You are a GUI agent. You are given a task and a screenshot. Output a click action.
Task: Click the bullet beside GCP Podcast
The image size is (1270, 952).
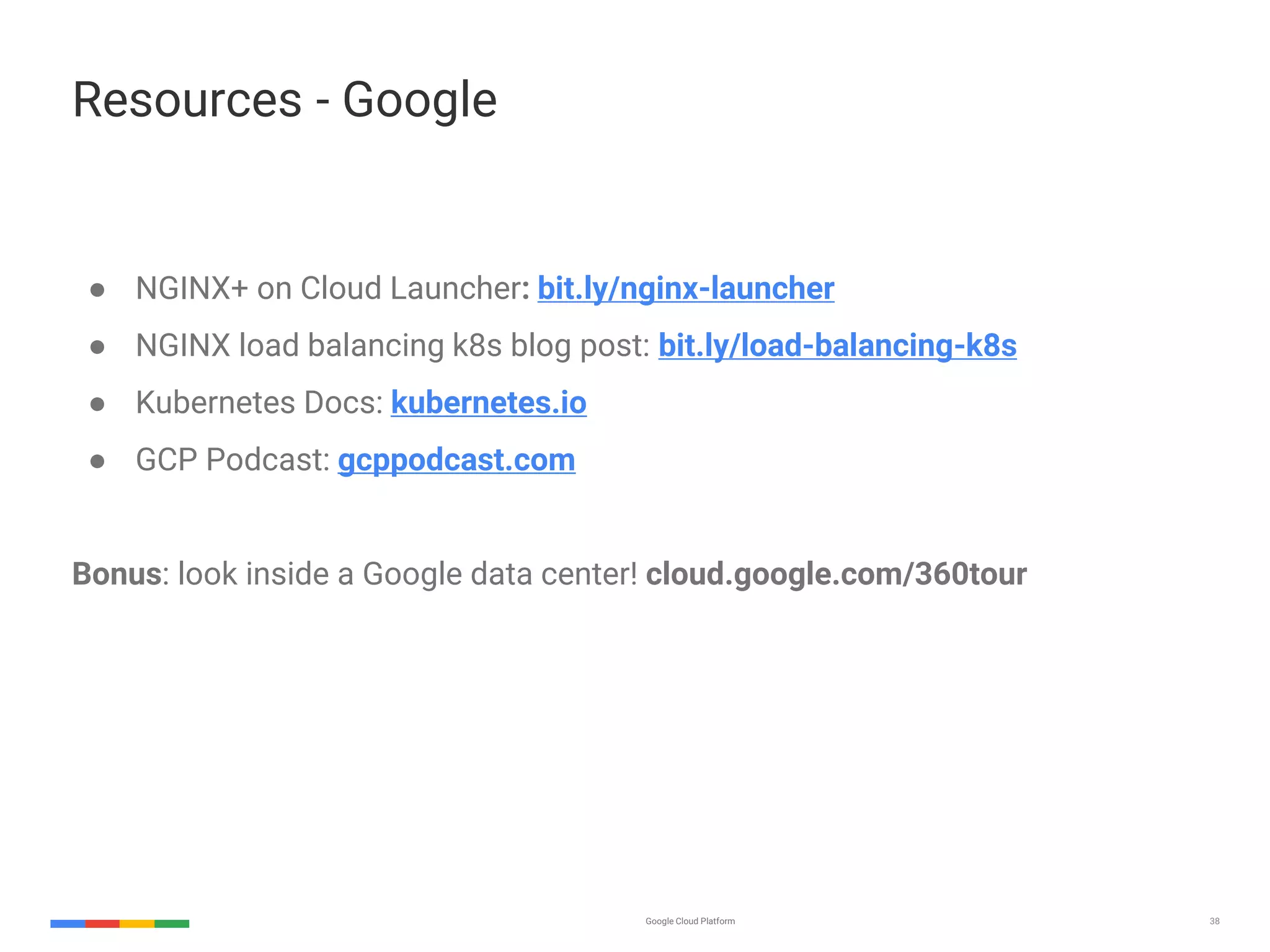[97, 461]
